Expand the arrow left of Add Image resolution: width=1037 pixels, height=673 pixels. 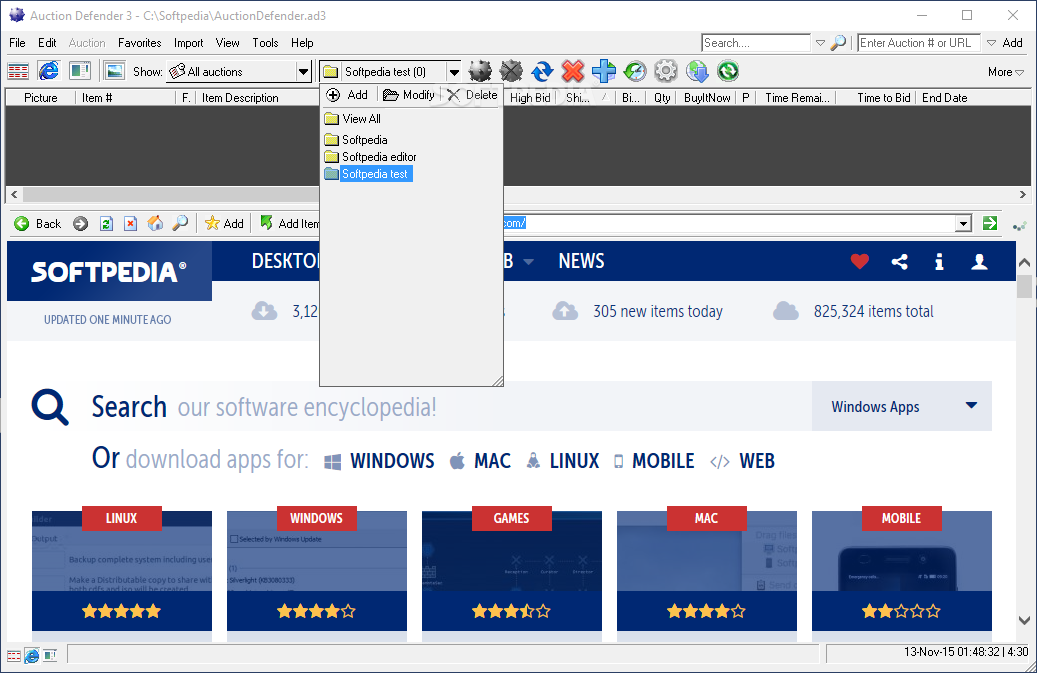tap(991, 43)
